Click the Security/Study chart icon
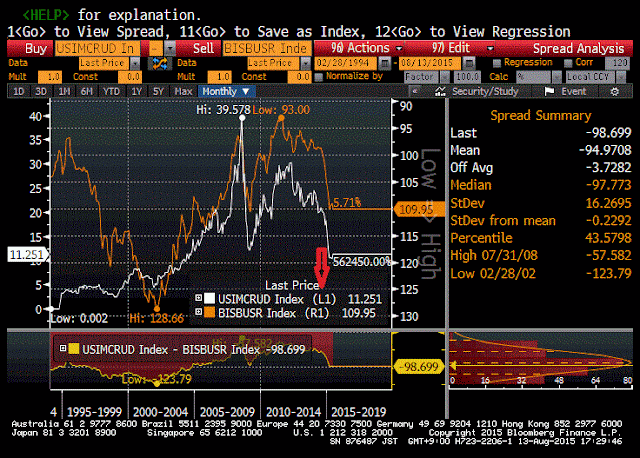The image size is (640, 458). 440,91
